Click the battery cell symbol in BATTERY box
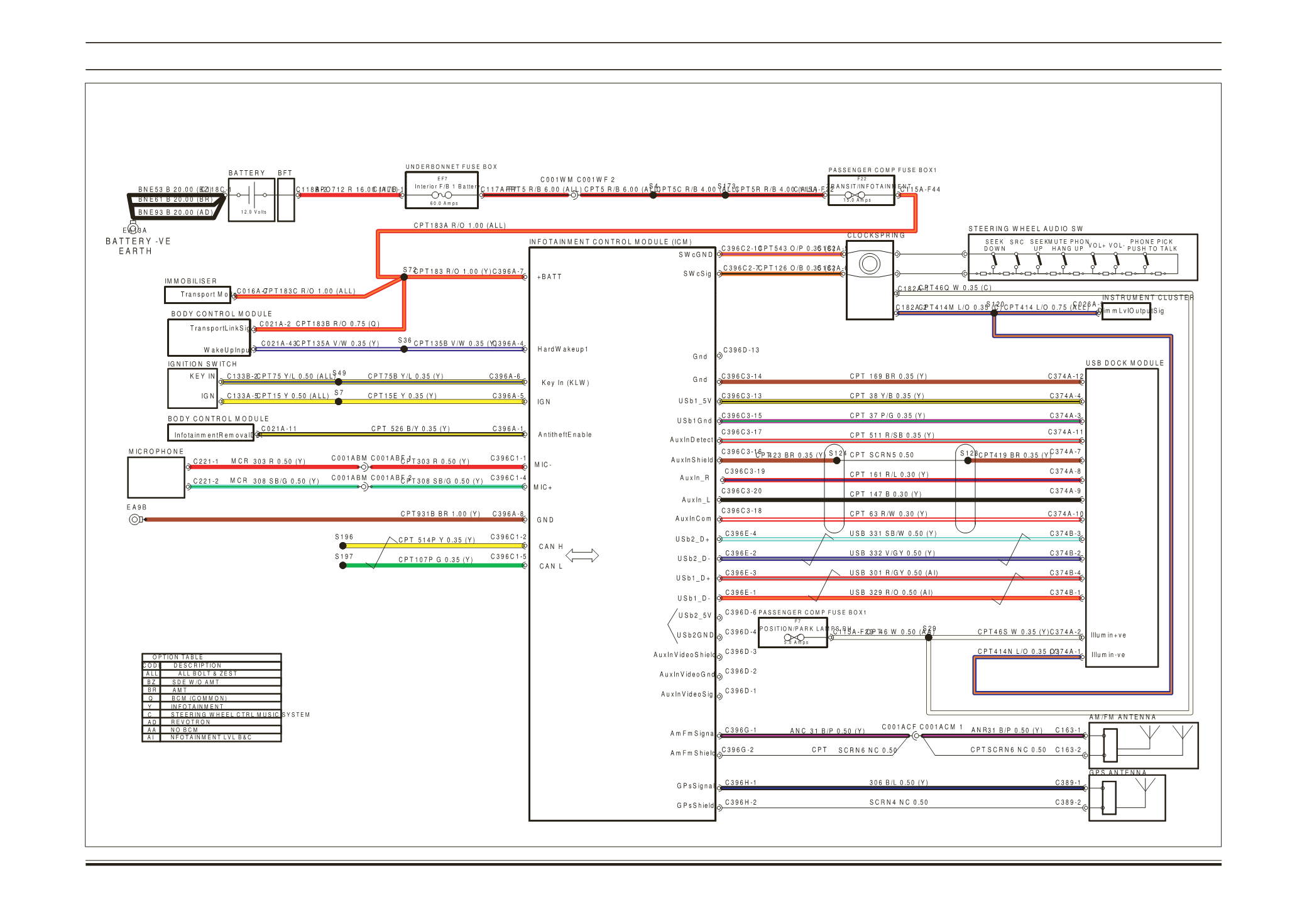 click(251, 195)
